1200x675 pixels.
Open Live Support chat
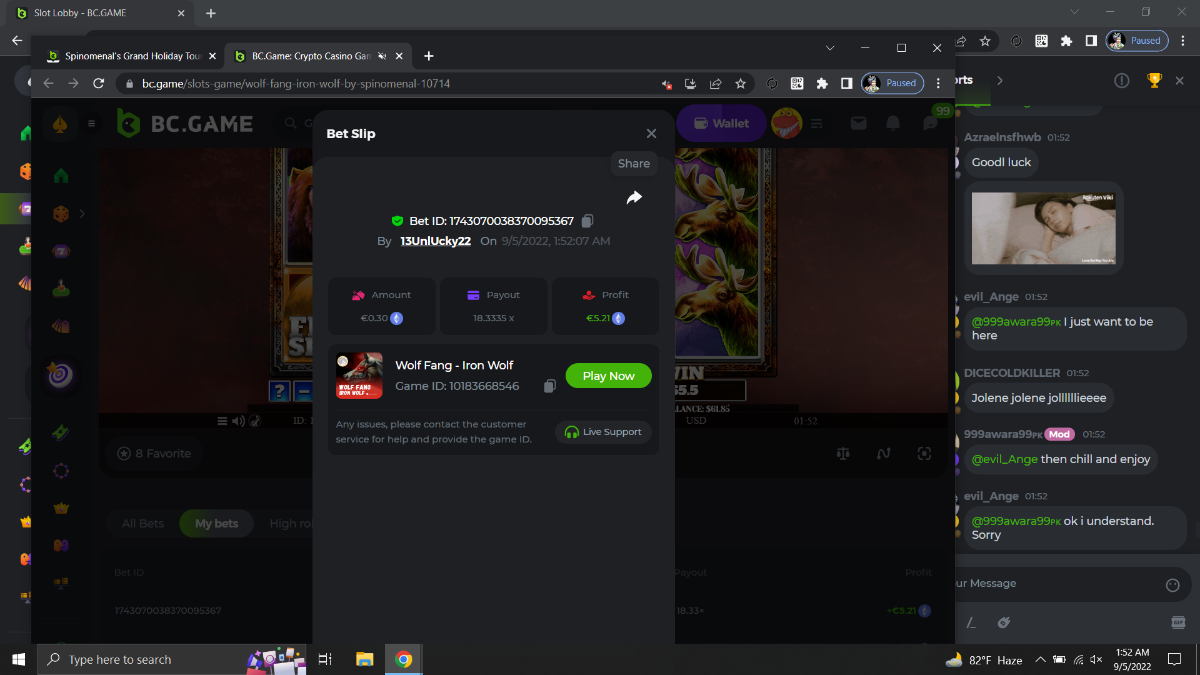604,432
